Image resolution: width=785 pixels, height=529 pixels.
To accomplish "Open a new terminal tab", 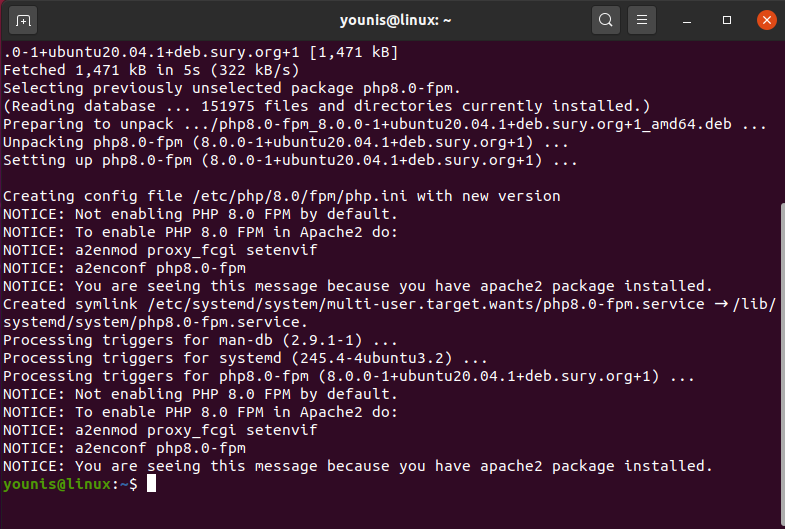I will [25, 19].
